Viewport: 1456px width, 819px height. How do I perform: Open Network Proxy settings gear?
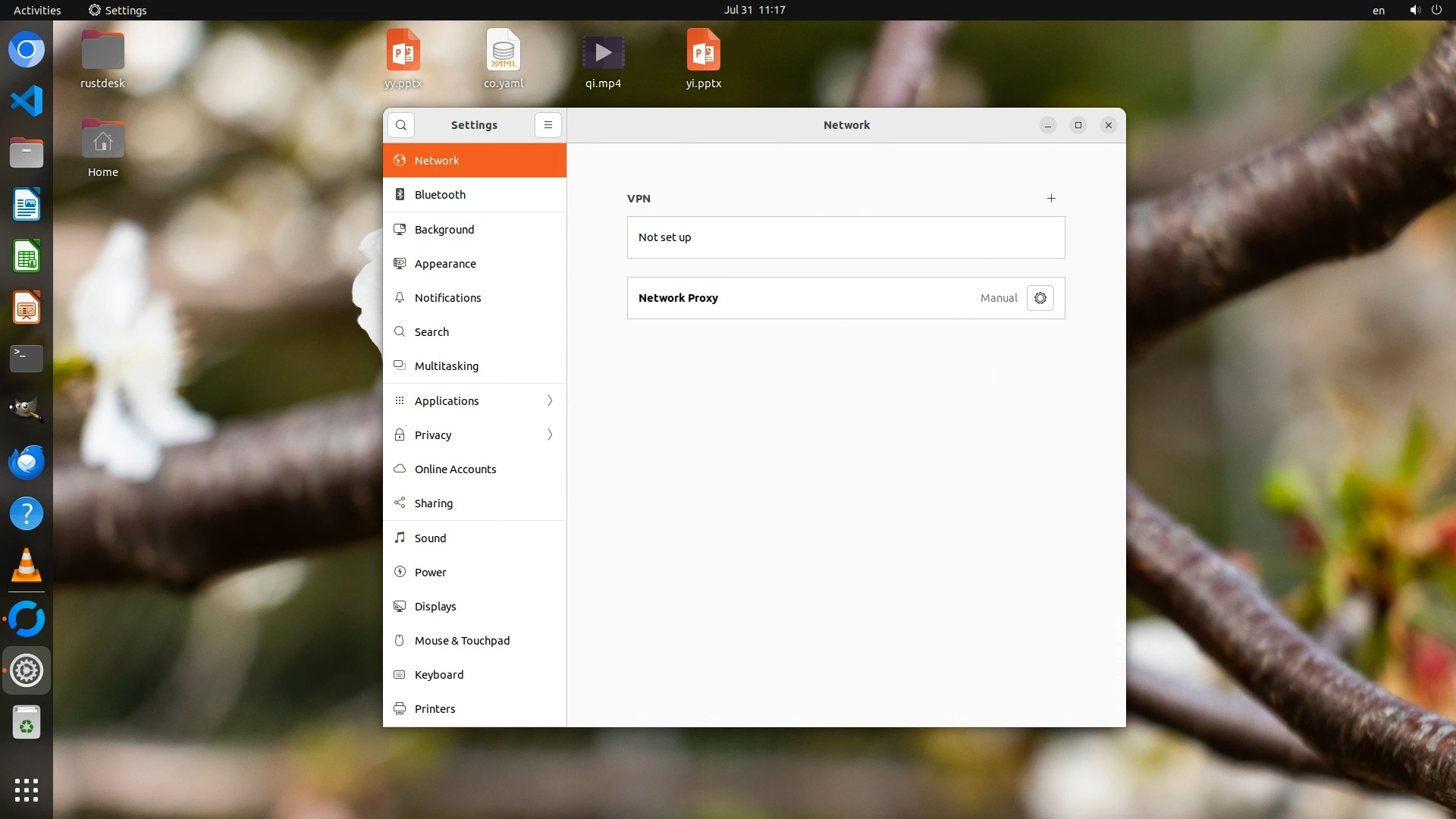click(x=1040, y=298)
